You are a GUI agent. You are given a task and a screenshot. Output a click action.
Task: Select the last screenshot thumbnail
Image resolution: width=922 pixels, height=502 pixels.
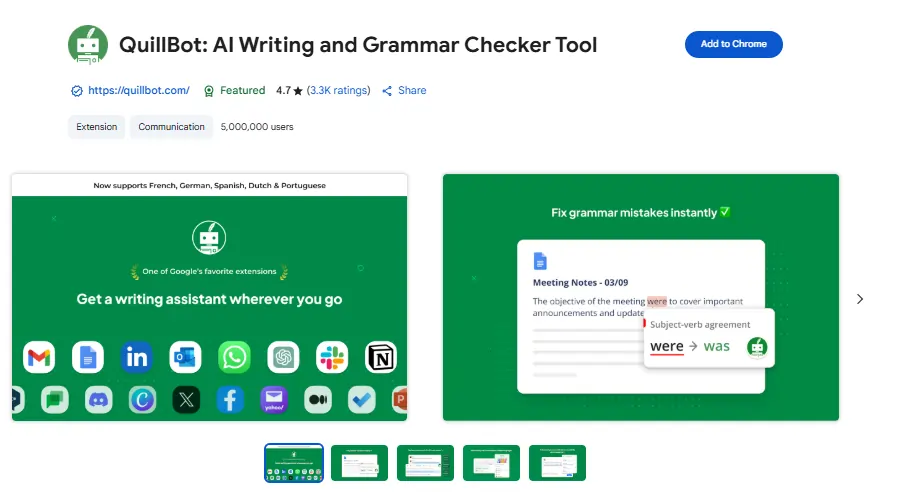[x=557, y=463]
